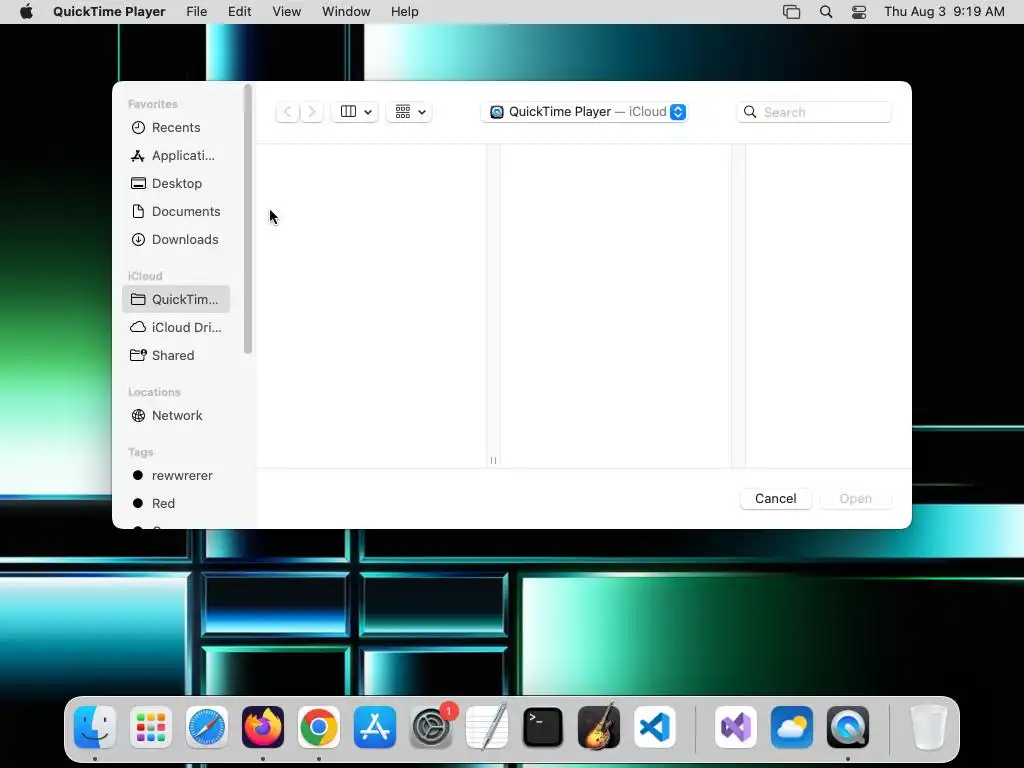The height and width of the screenshot is (768, 1024).
Task: Open Downloads in the sidebar
Action: [176, 240]
